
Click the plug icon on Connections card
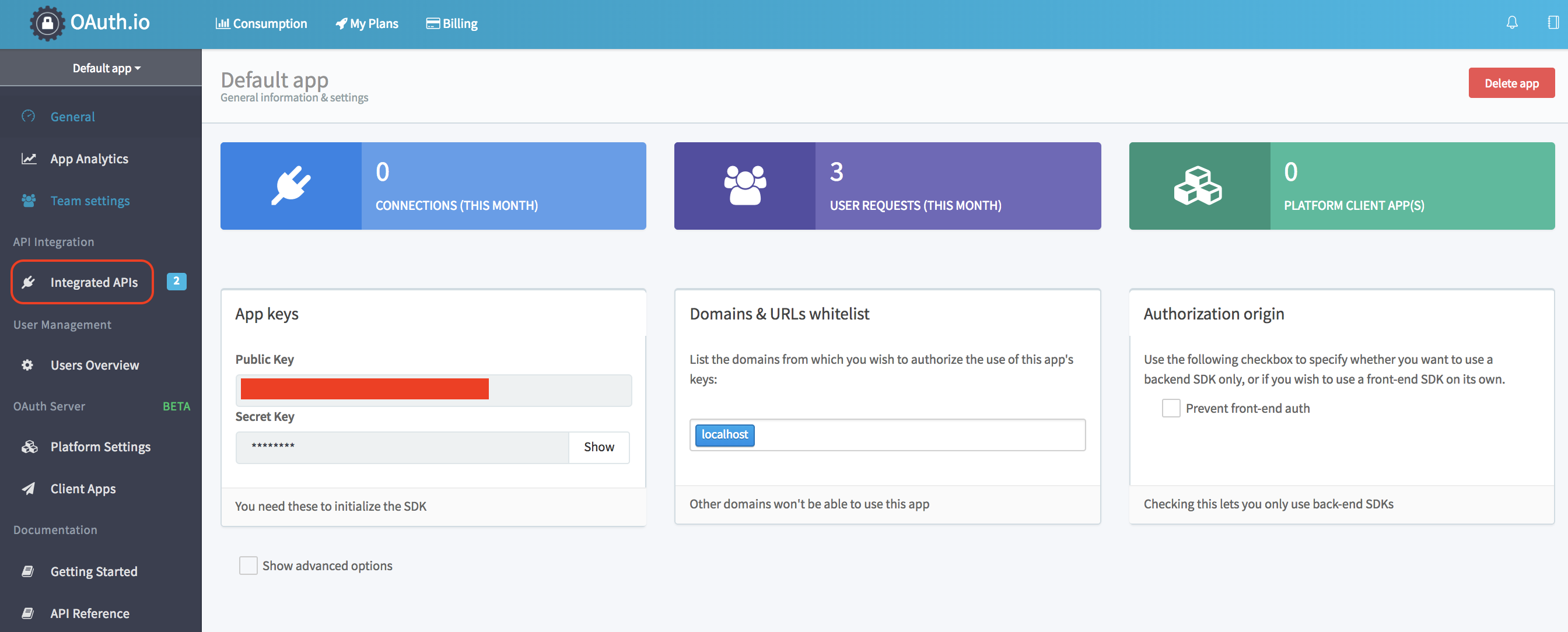(x=291, y=185)
